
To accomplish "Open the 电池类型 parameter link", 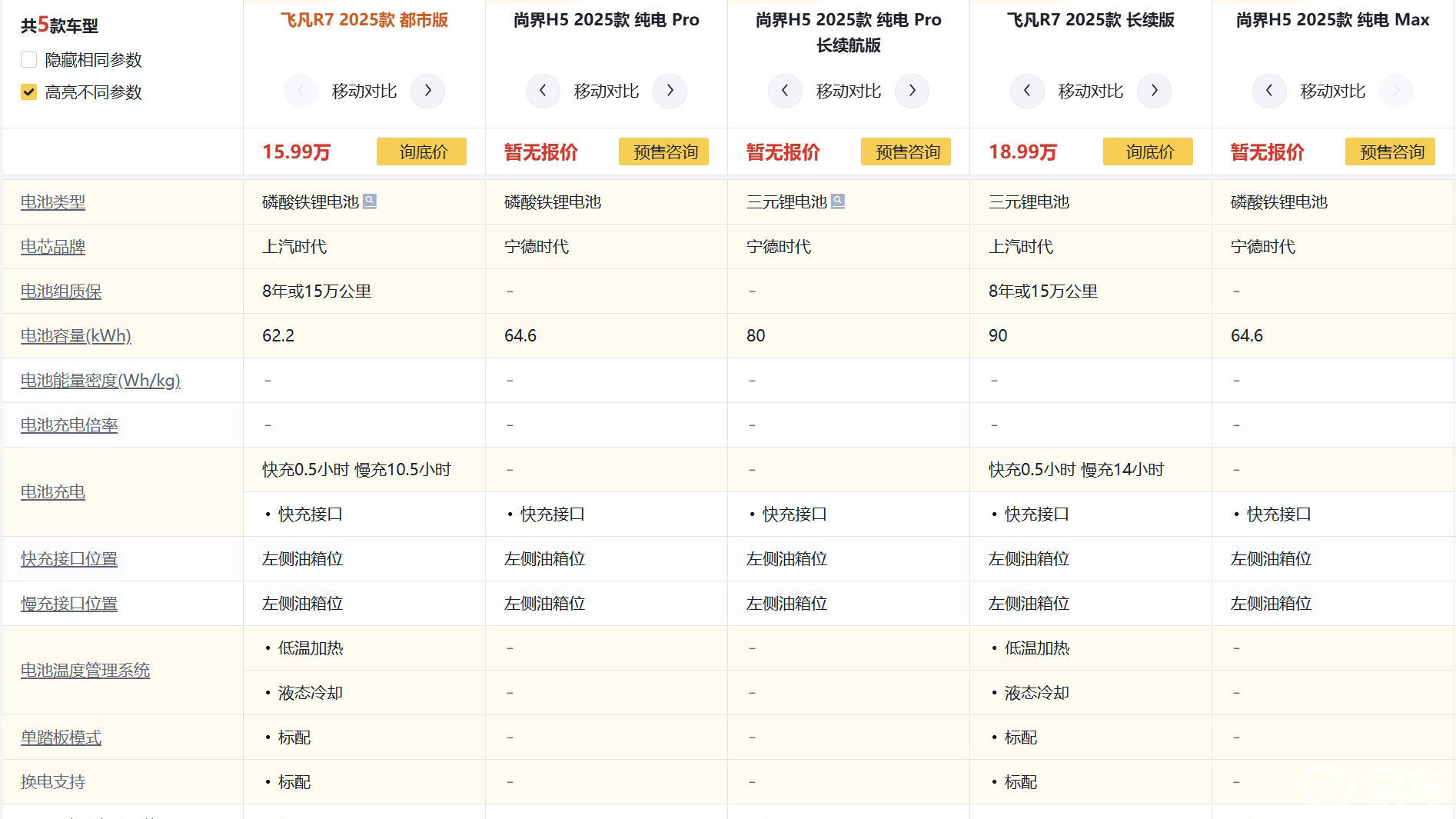I will click(x=52, y=202).
